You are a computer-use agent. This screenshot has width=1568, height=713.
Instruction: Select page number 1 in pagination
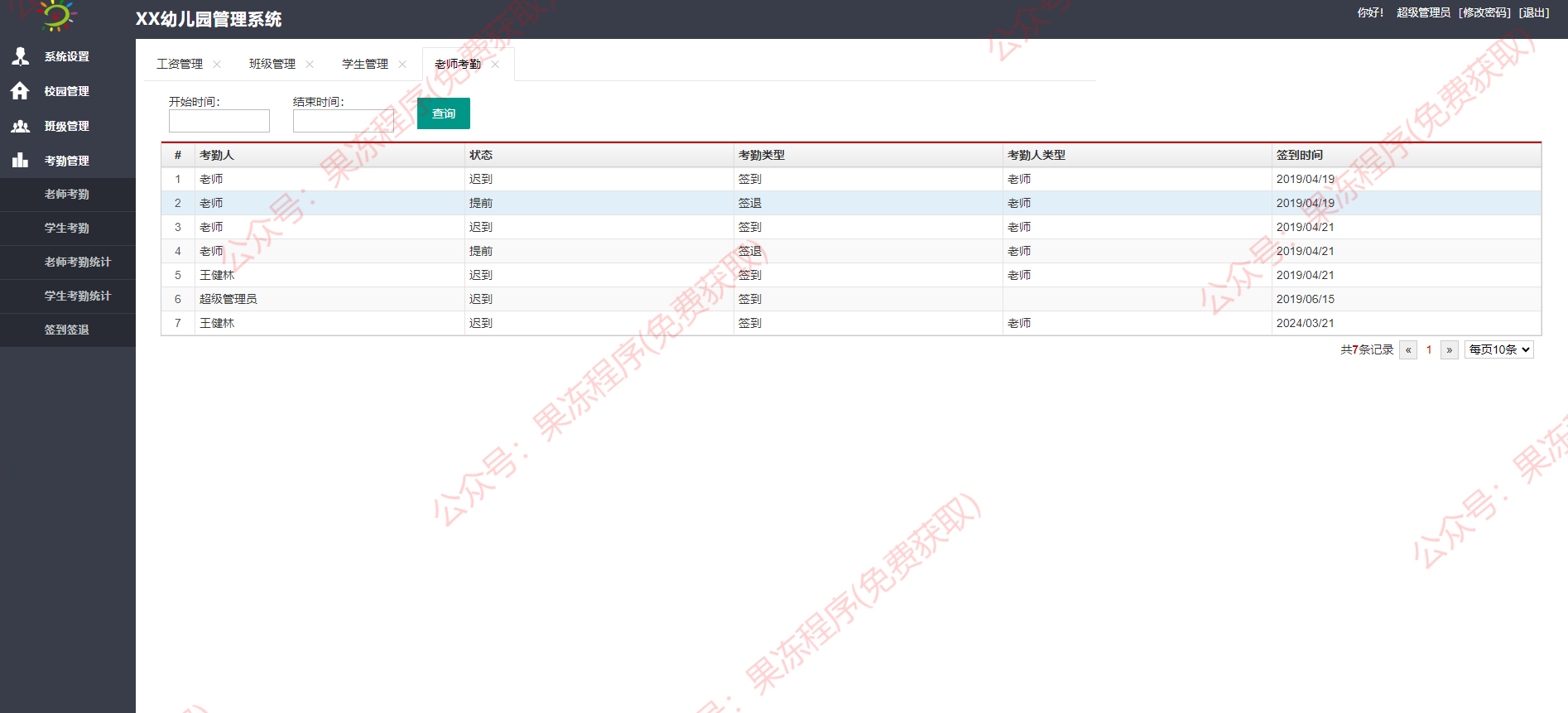1429,350
